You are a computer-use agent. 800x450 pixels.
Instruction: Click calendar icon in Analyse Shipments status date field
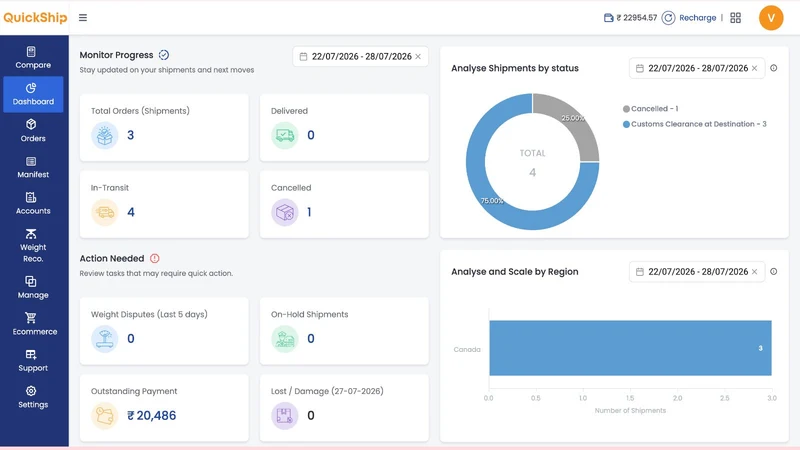pyautogui.click(x=640, y=68)
